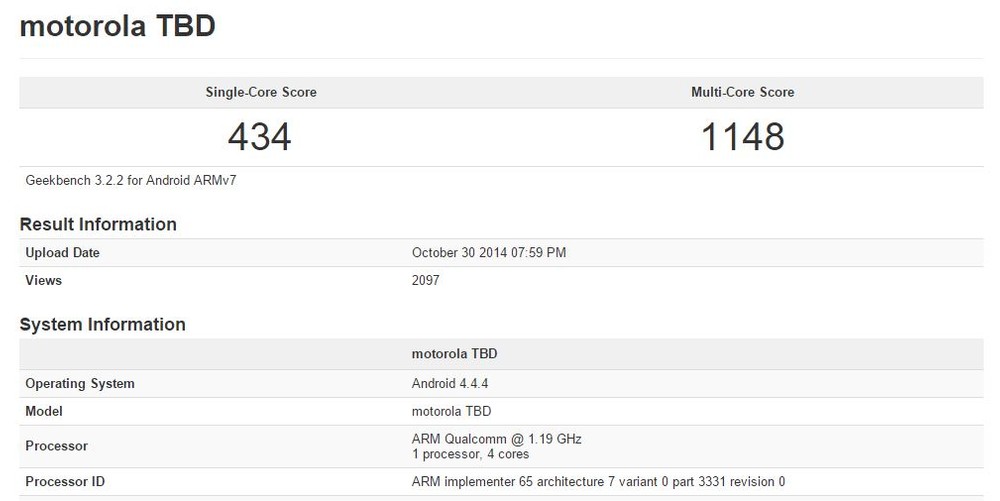This screenshot has height=501, width=1000.
Task: Click the Model row label
Action: click(44, 411)
